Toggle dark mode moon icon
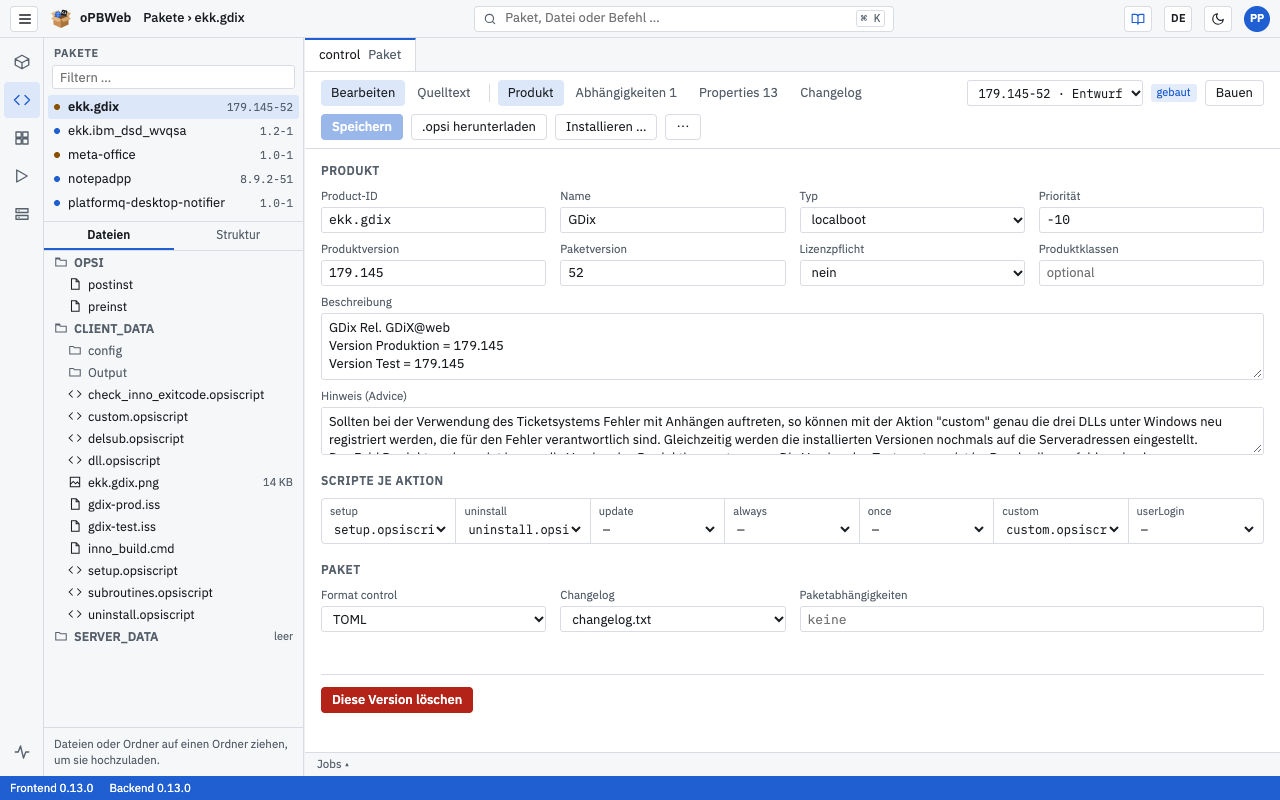Image resolution: width=1280 pixels, height=800 pixels. [1218, 18]
